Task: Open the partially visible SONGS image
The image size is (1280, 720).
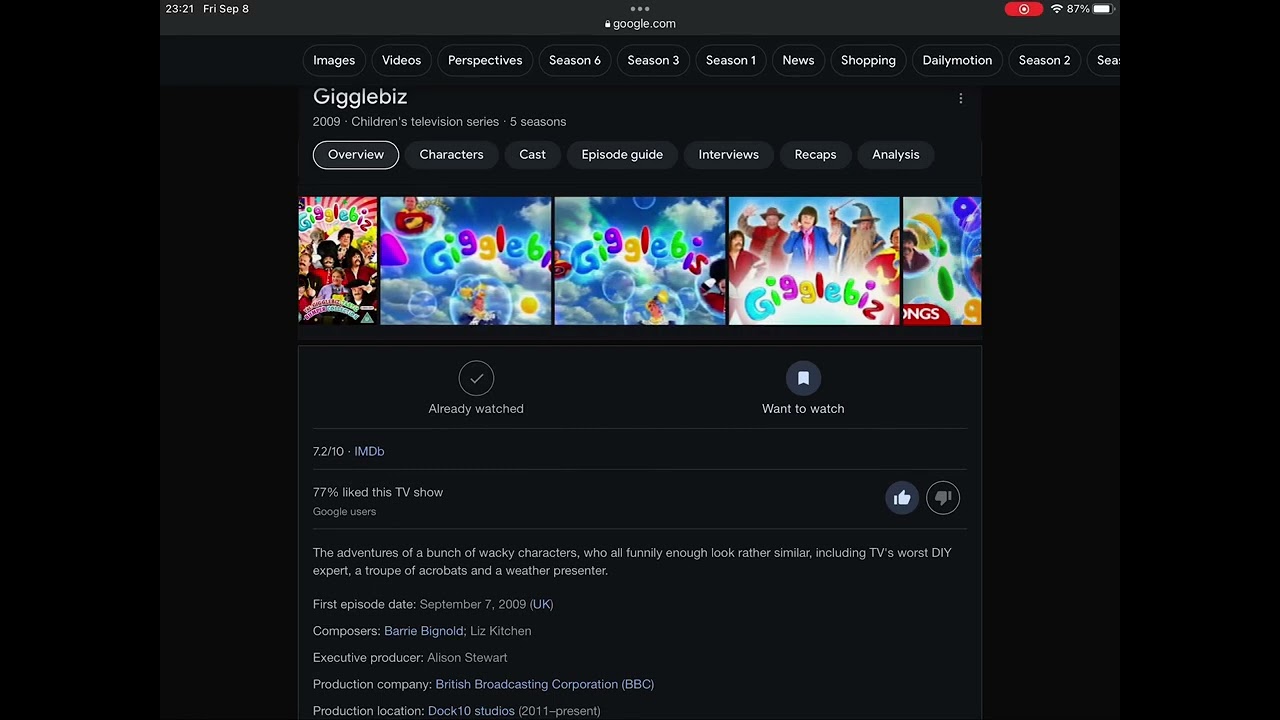Action: (x=942, y=261)
